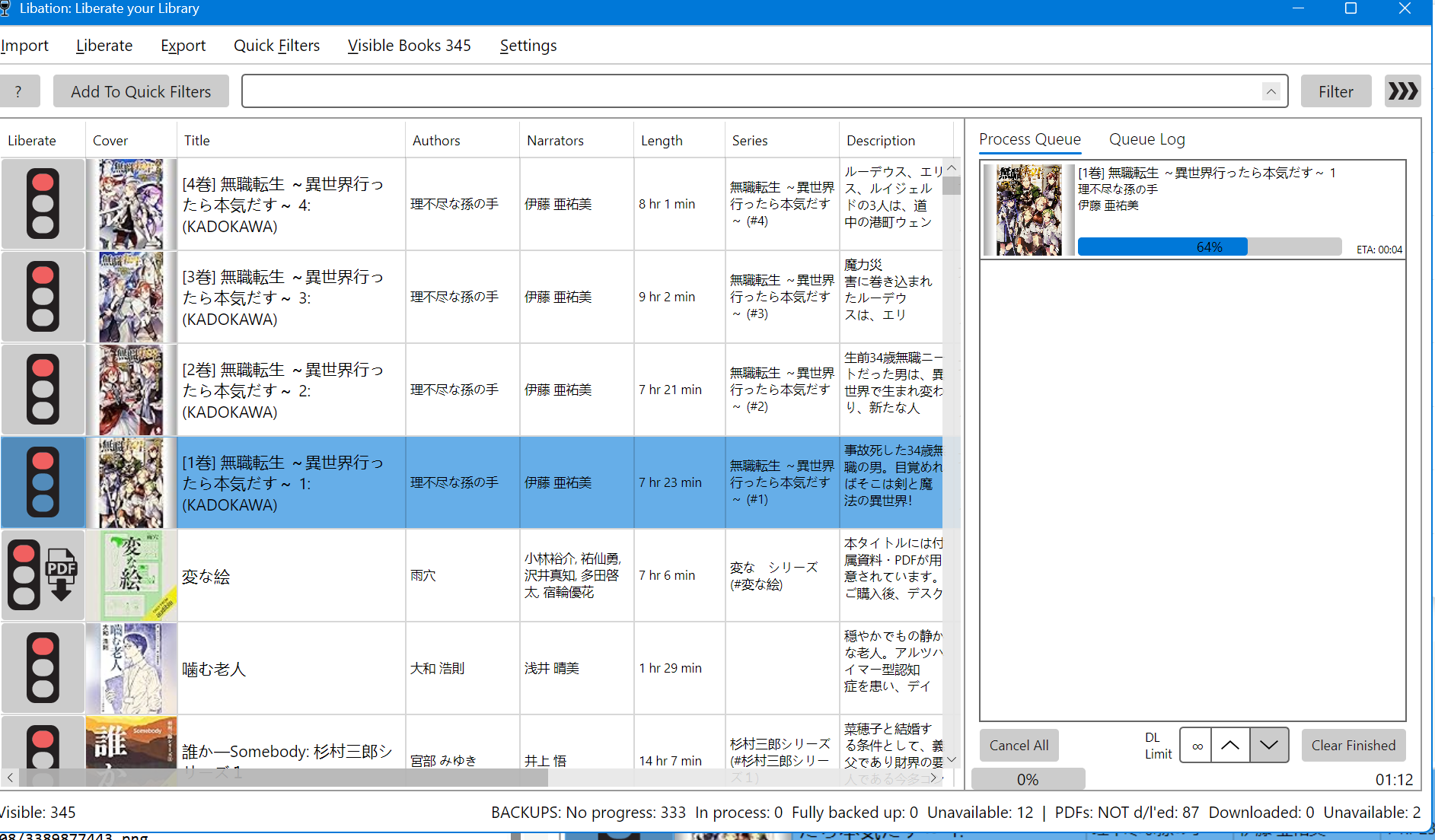Download the PDF for 変な絵
The width and height of the screenshot is (1435, 840).
(62, 575)
